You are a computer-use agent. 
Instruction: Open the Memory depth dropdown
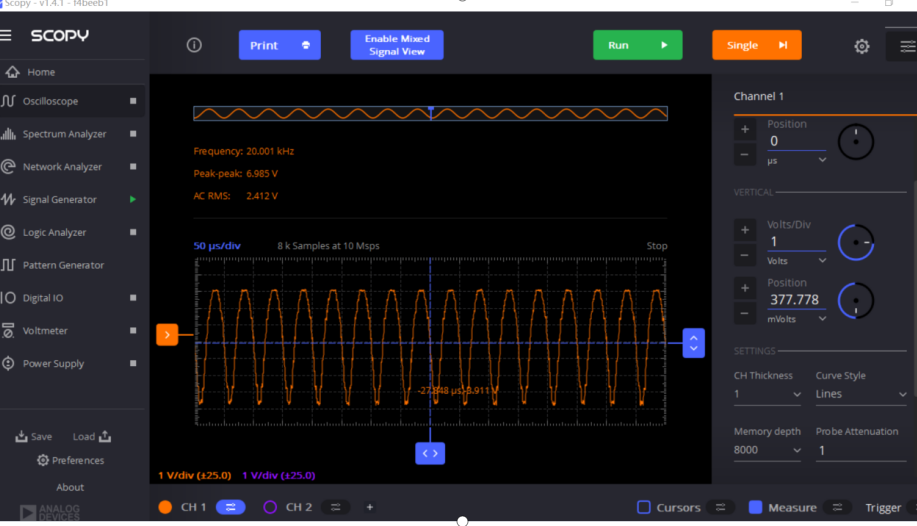pyautogui.click(x=767, y=450)
